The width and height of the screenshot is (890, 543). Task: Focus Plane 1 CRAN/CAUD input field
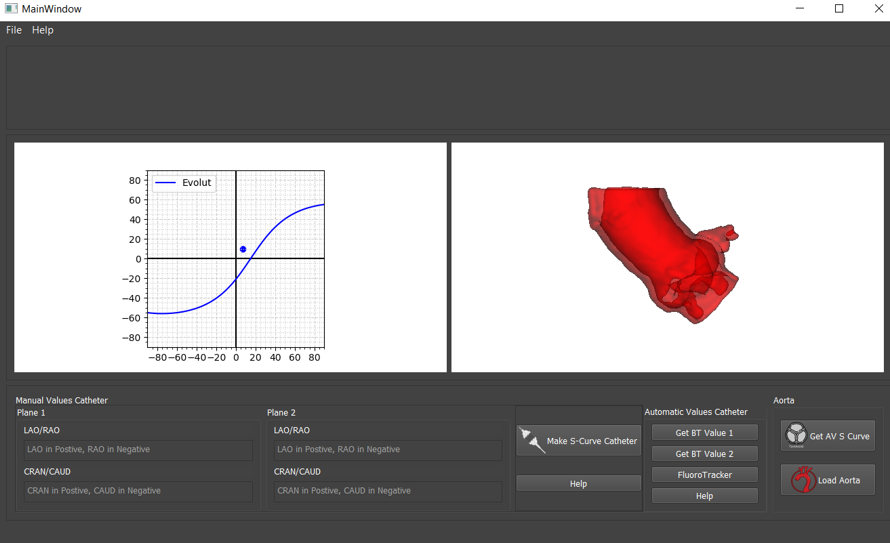pyautogui.click(x=138, y=491)
